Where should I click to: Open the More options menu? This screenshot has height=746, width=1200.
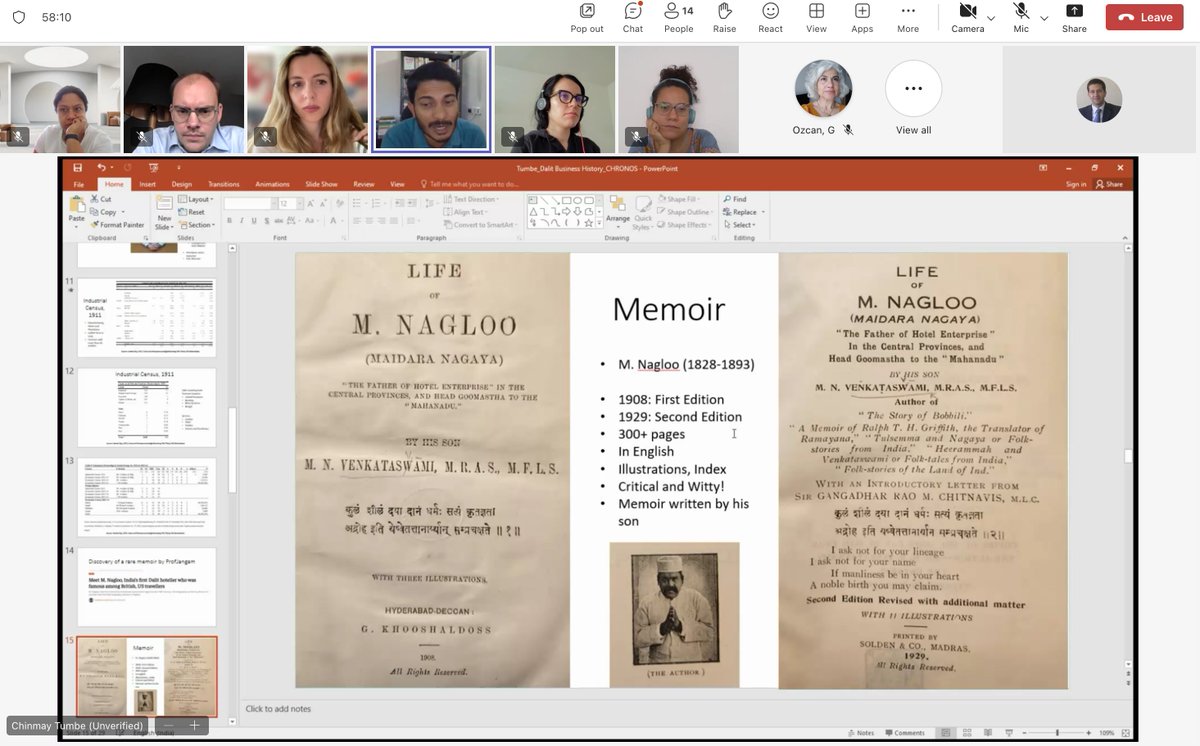[908, 17]
